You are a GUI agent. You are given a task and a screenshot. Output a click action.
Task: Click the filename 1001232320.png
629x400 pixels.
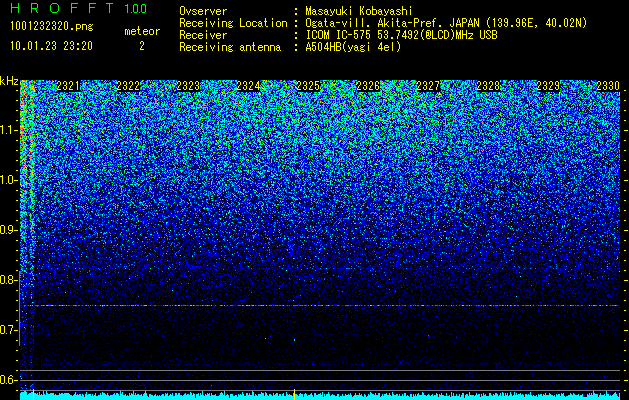(x=52, y=26)
